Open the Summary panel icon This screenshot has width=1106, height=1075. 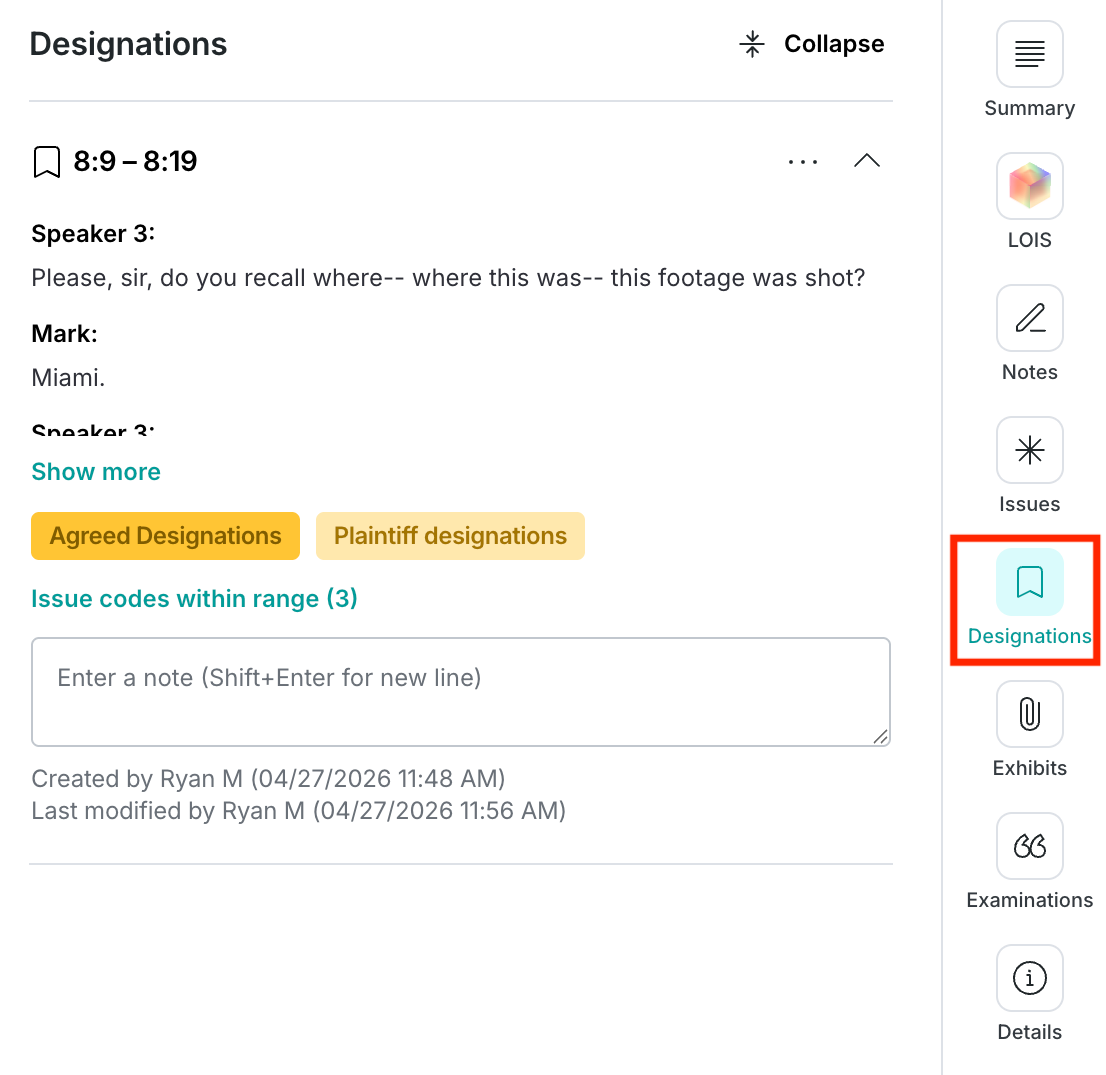[x=1029, y=54]
